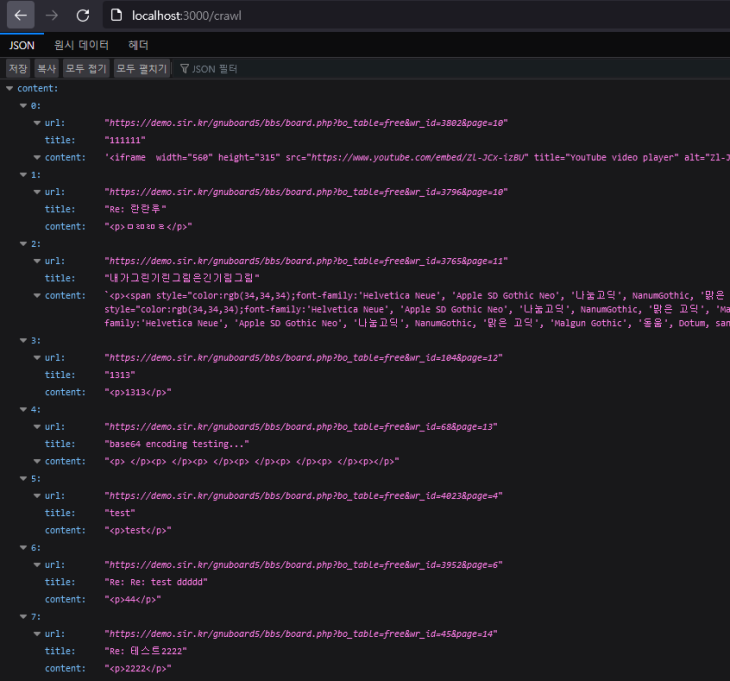Click the JSON filter funnel icon
Screen dimensions: 730x681
tap(184, 69)
